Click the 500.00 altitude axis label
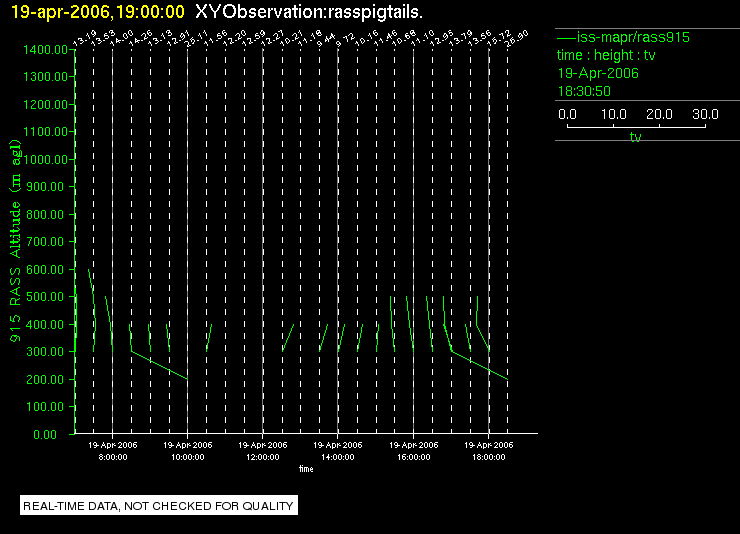Screen dimensions: 740x534 click(45, 297)
